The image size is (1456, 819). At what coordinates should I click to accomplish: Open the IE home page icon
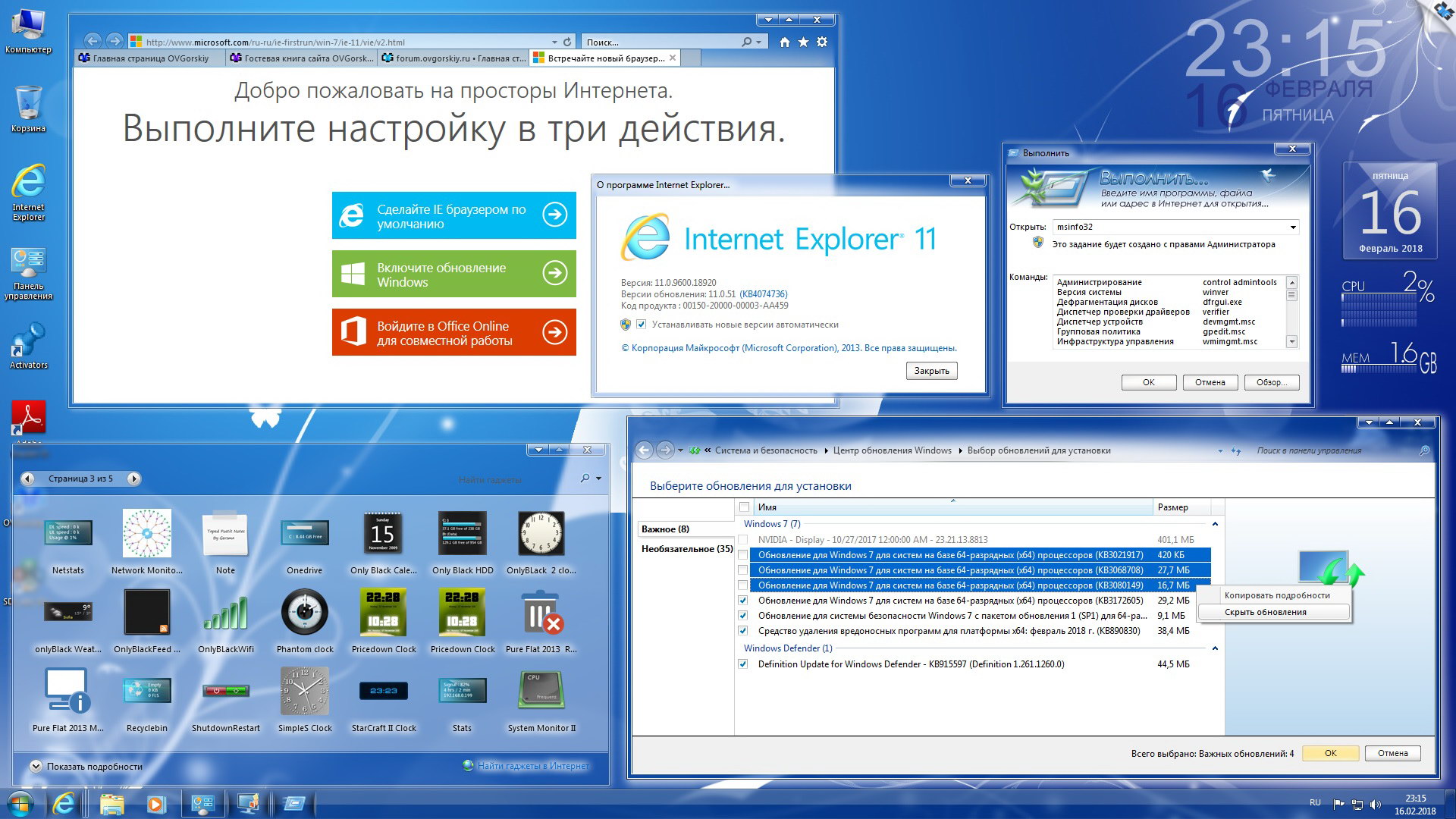(785, 42)
